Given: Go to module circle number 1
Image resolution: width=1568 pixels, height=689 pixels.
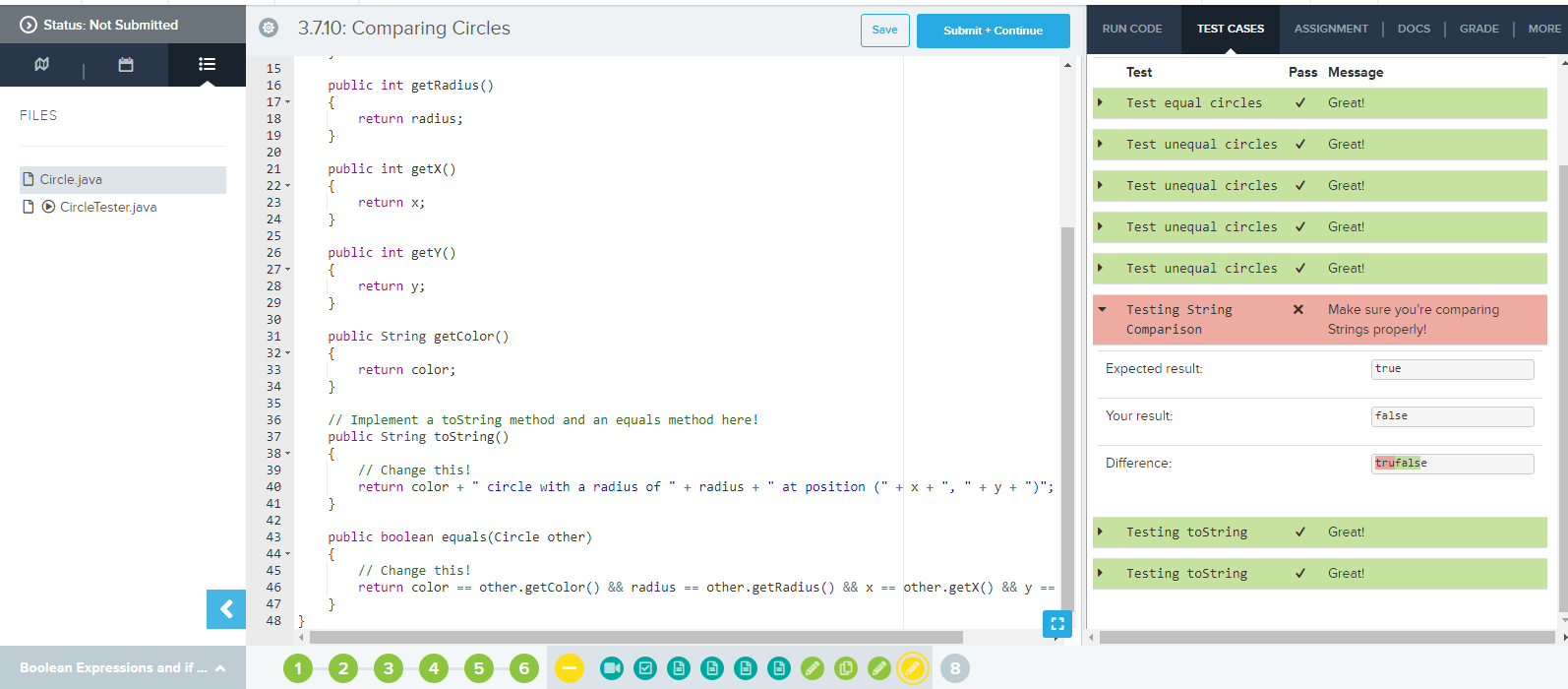Looking at the screenshot, I should (298, 668).
